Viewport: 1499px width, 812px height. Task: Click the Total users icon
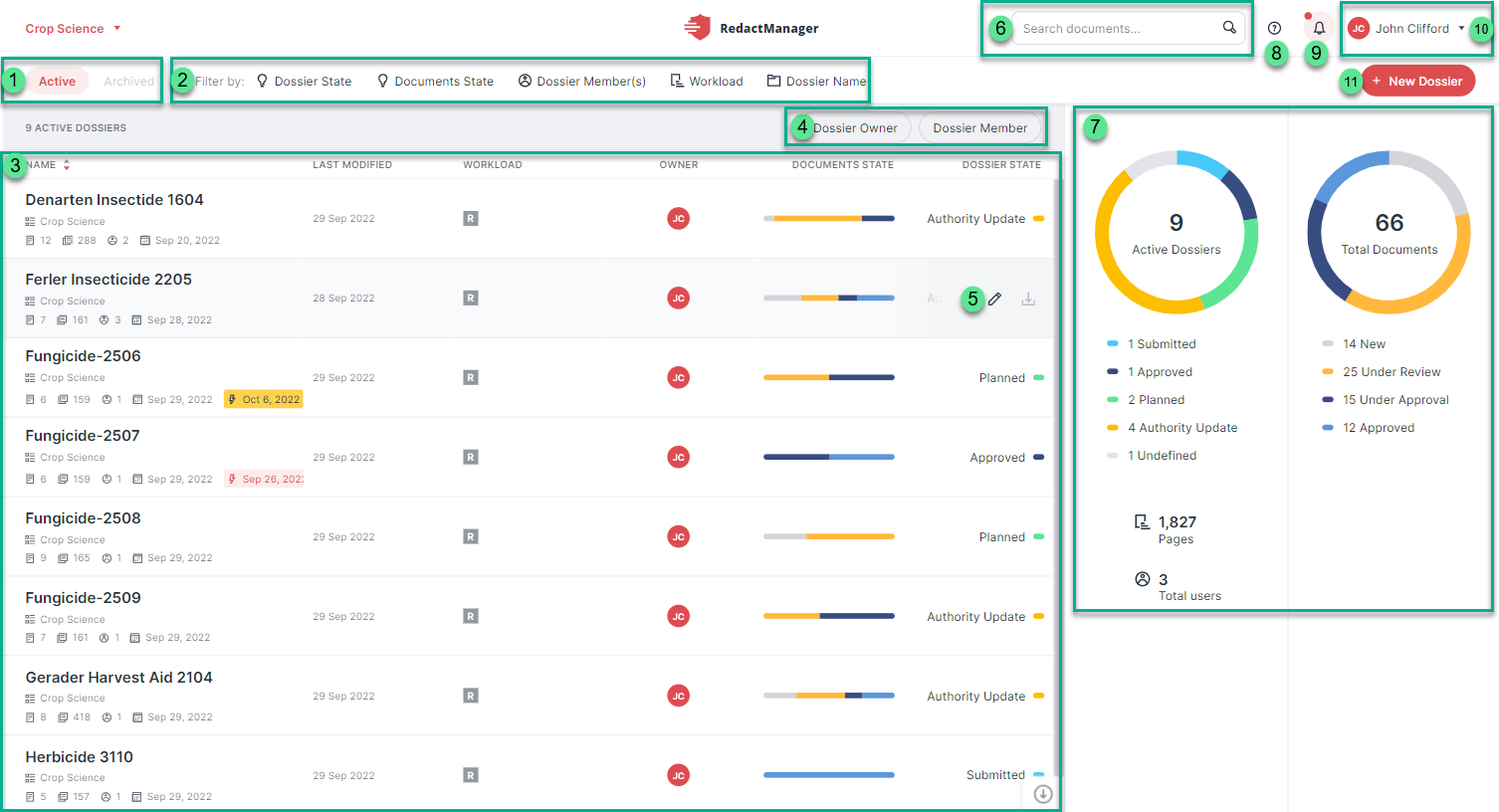coord(1142,579)
